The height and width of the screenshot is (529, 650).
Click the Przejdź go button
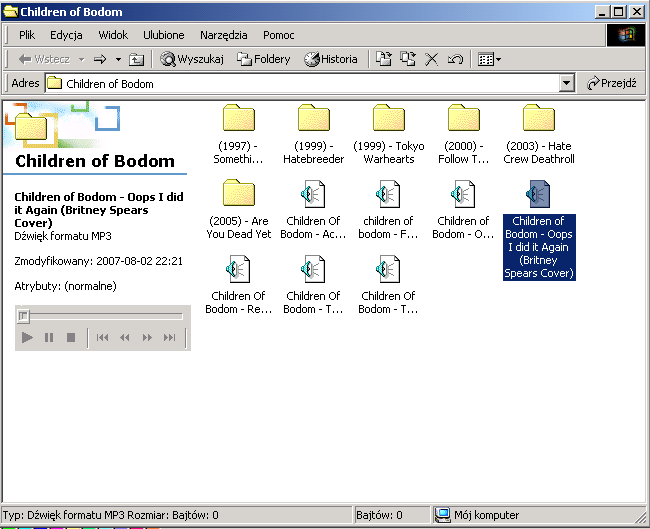pos(612,84)
